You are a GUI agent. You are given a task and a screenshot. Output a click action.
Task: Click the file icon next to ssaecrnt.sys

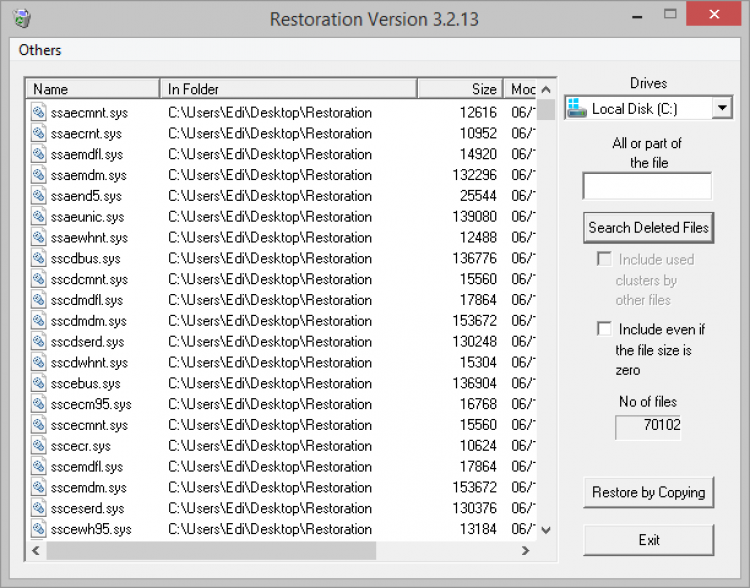point(39,133)
